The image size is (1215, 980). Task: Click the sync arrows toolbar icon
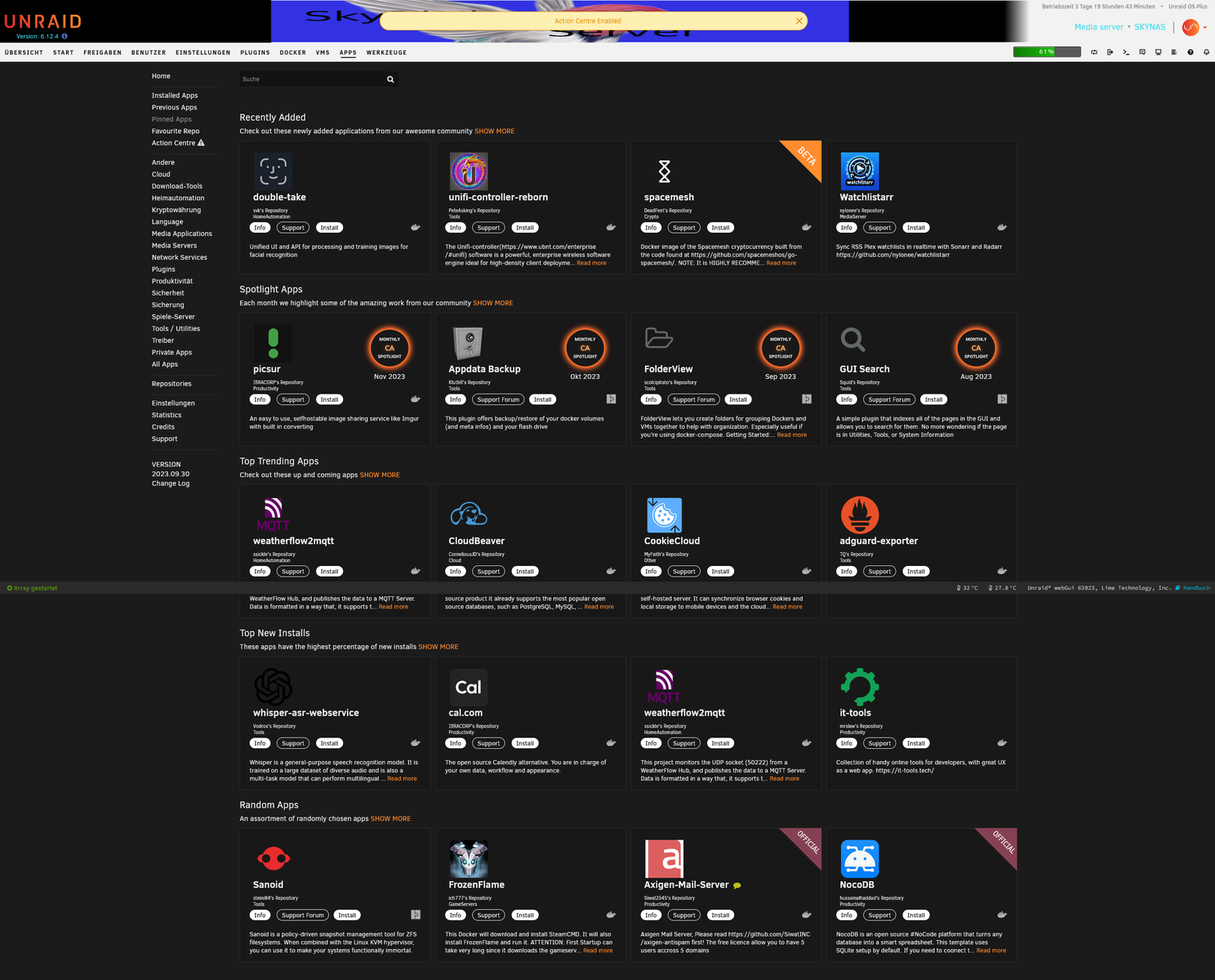[1094, 52]
